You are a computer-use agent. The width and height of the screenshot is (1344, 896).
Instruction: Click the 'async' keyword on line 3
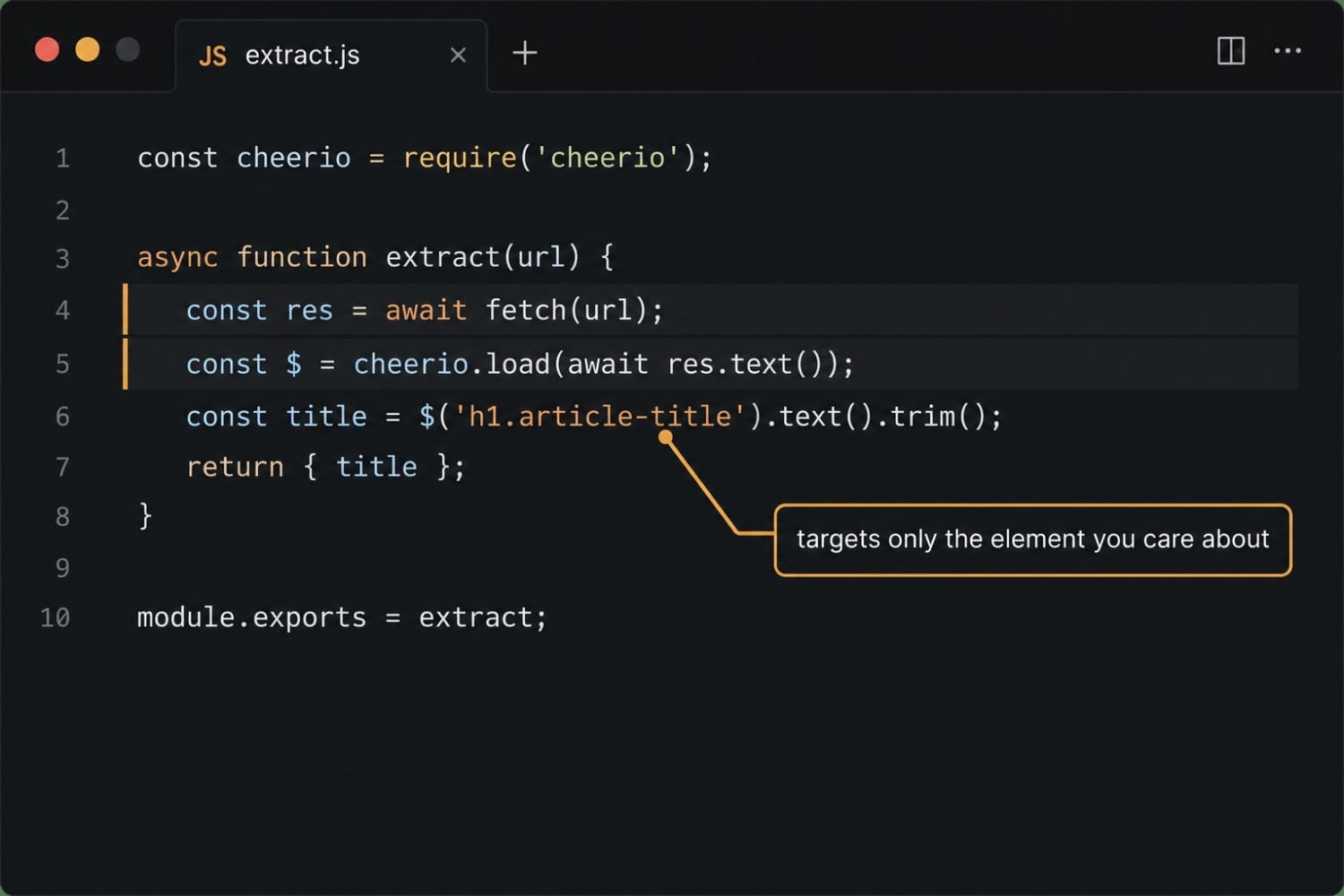pos(177,258)
